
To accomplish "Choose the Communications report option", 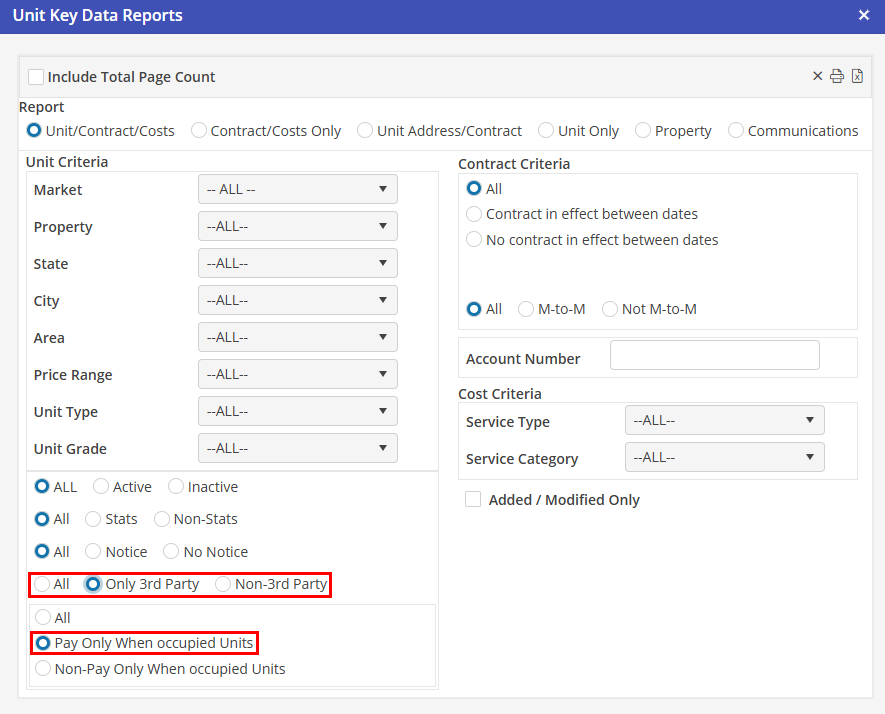I will [x=737, y=131].
